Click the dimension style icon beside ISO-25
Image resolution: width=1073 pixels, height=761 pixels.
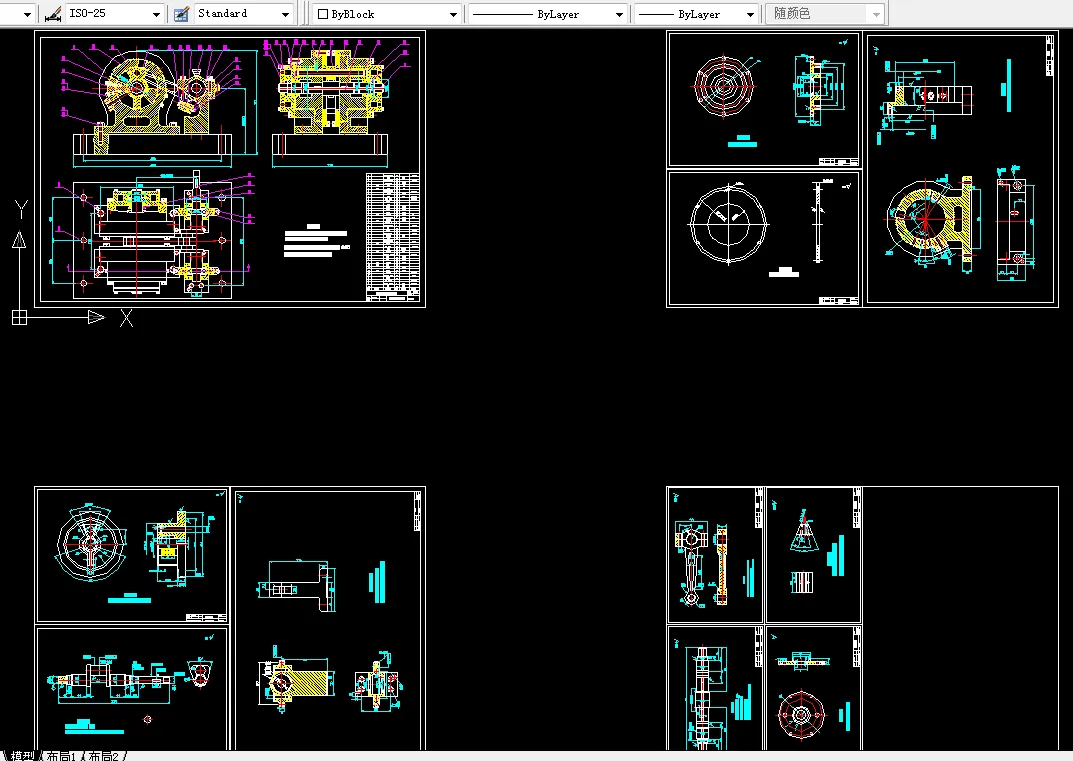(52, 14)
